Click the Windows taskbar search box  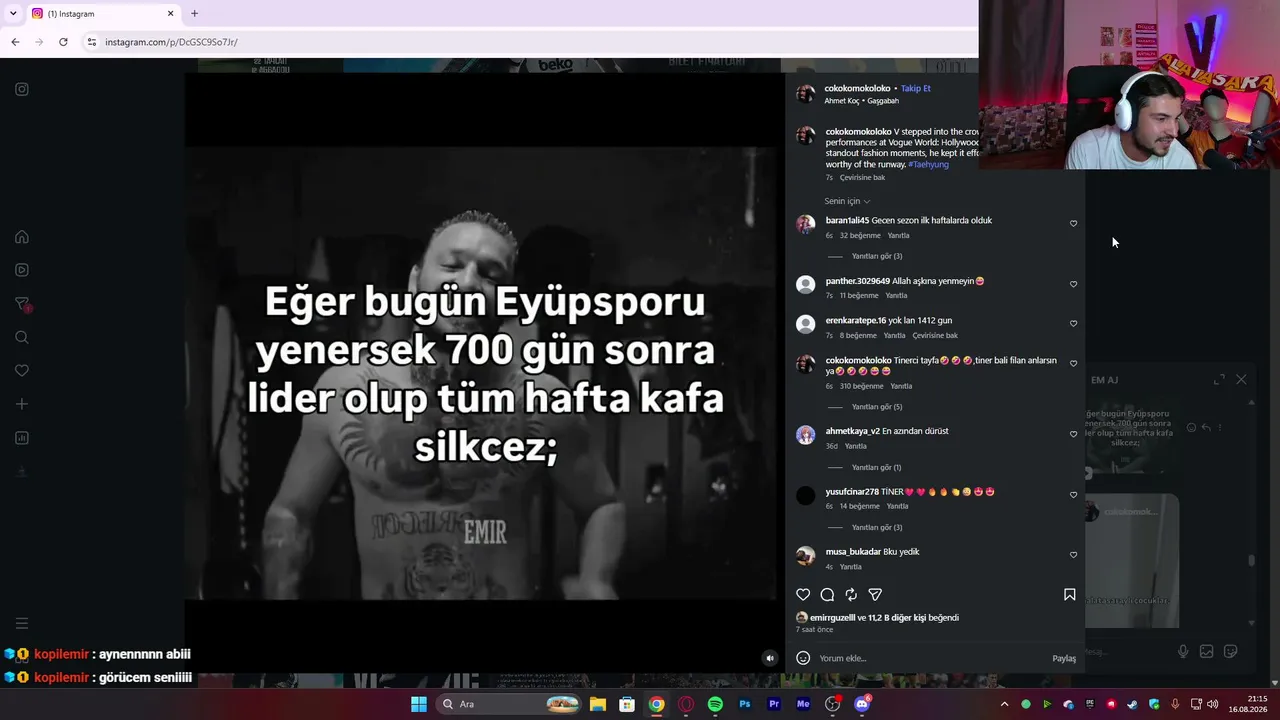509,704
